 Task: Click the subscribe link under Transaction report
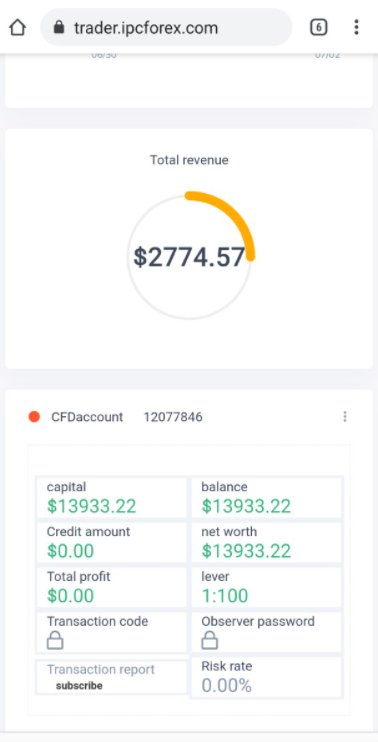click(79, 685)
